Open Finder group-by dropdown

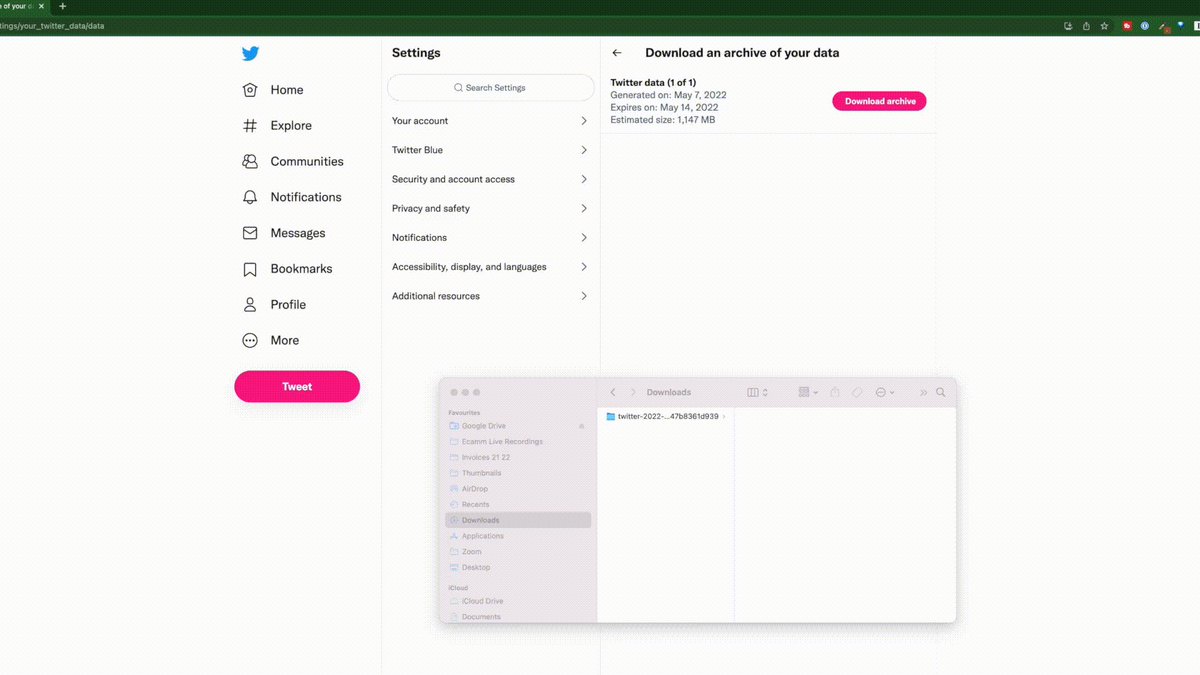808,393
